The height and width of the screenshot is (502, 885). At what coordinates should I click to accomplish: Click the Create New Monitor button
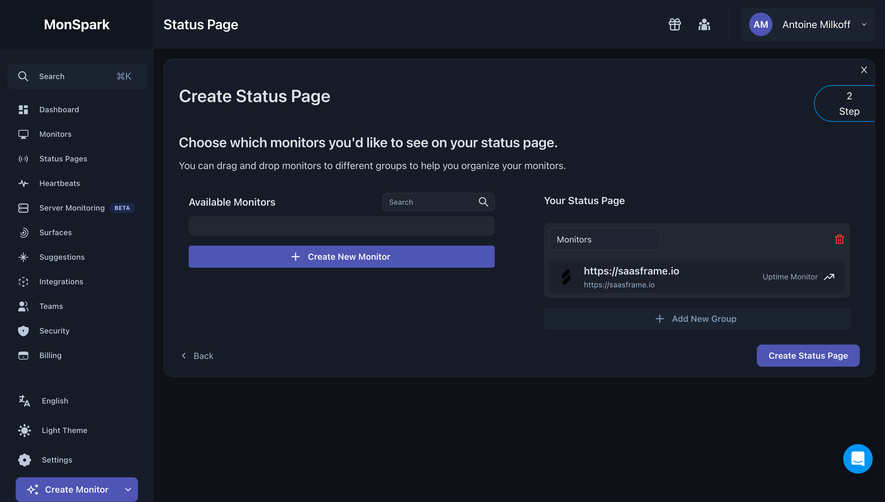pyautogui.click(x=341, y=256)
